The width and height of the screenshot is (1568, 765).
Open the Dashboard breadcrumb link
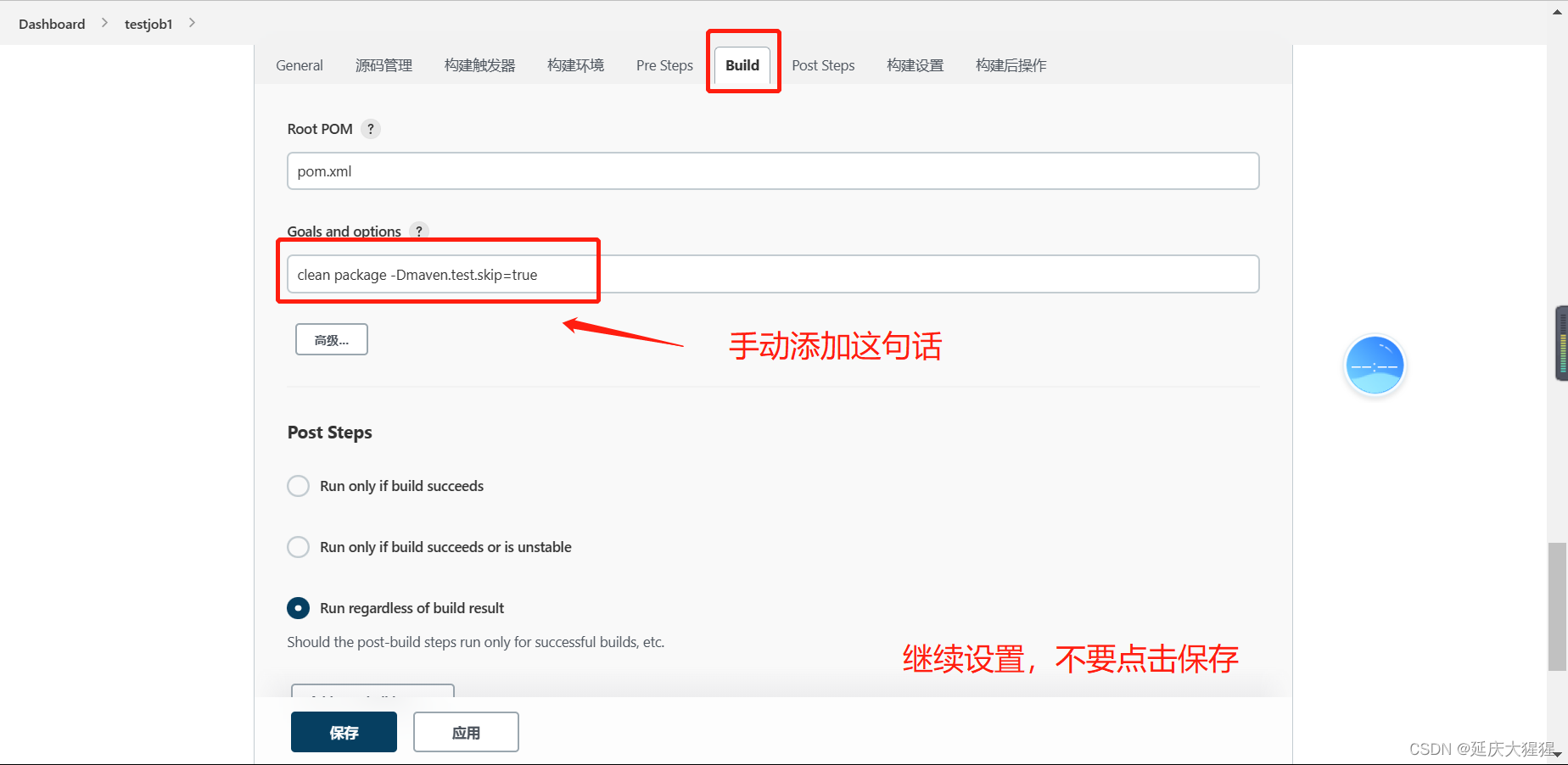[x=52, y=24]
